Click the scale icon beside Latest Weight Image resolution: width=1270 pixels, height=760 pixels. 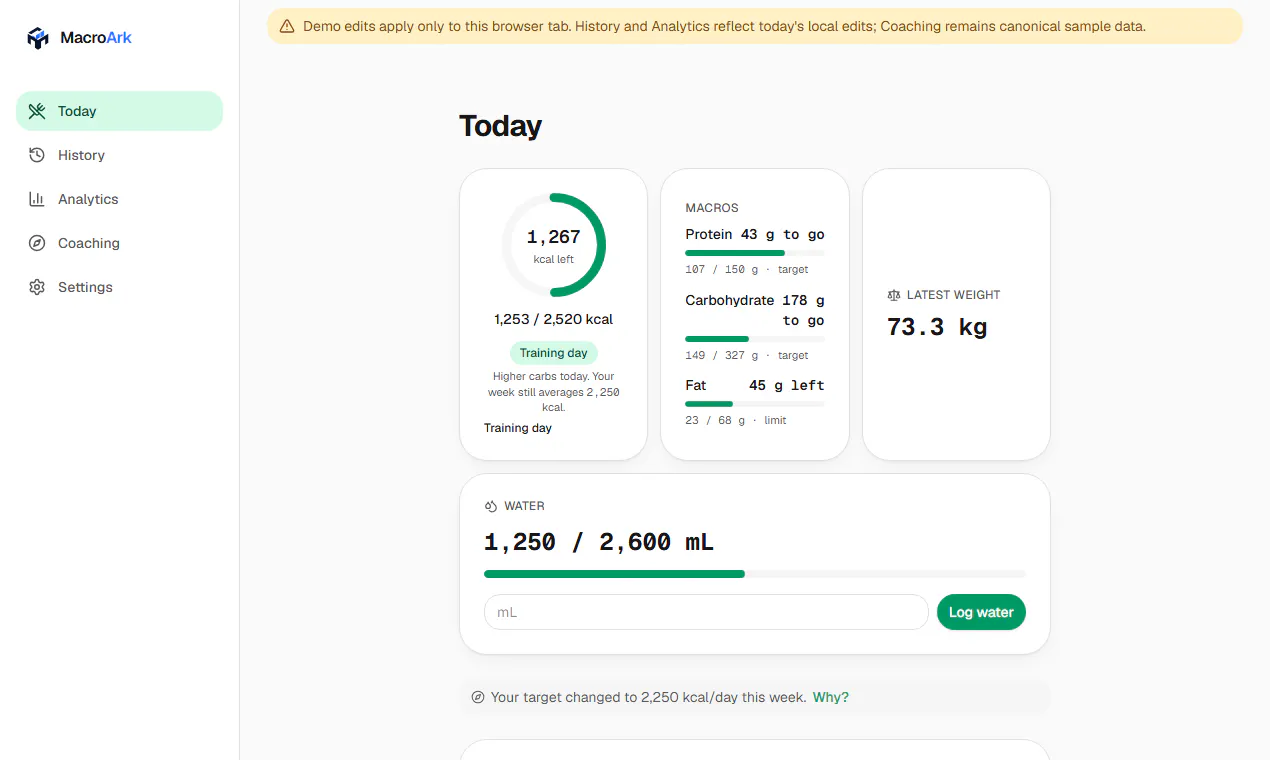coord(894,295)
